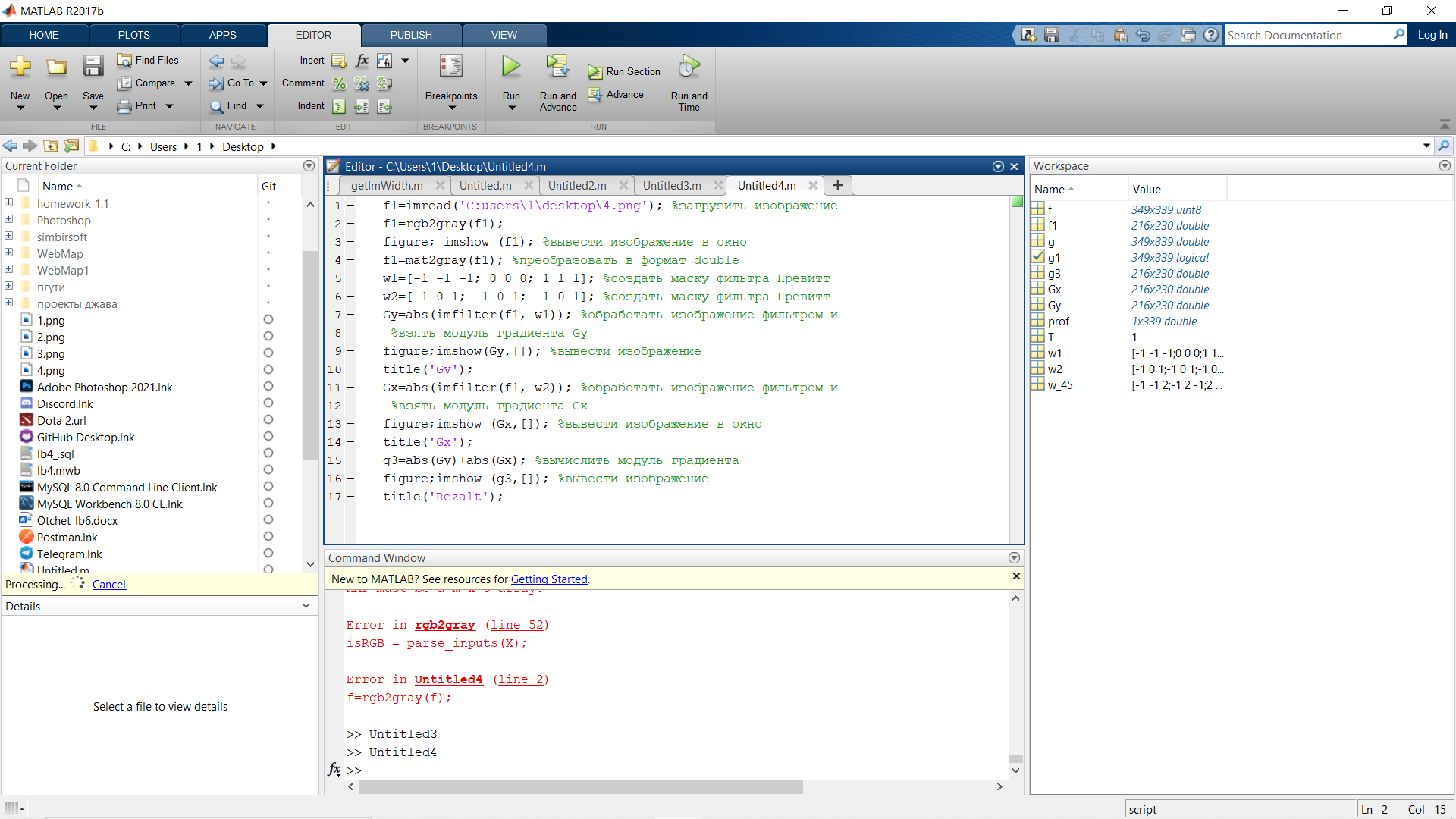This screenshot has height=819, width=1456.
Task: Run the script with the green Run arrow
Action: point(511,67)
